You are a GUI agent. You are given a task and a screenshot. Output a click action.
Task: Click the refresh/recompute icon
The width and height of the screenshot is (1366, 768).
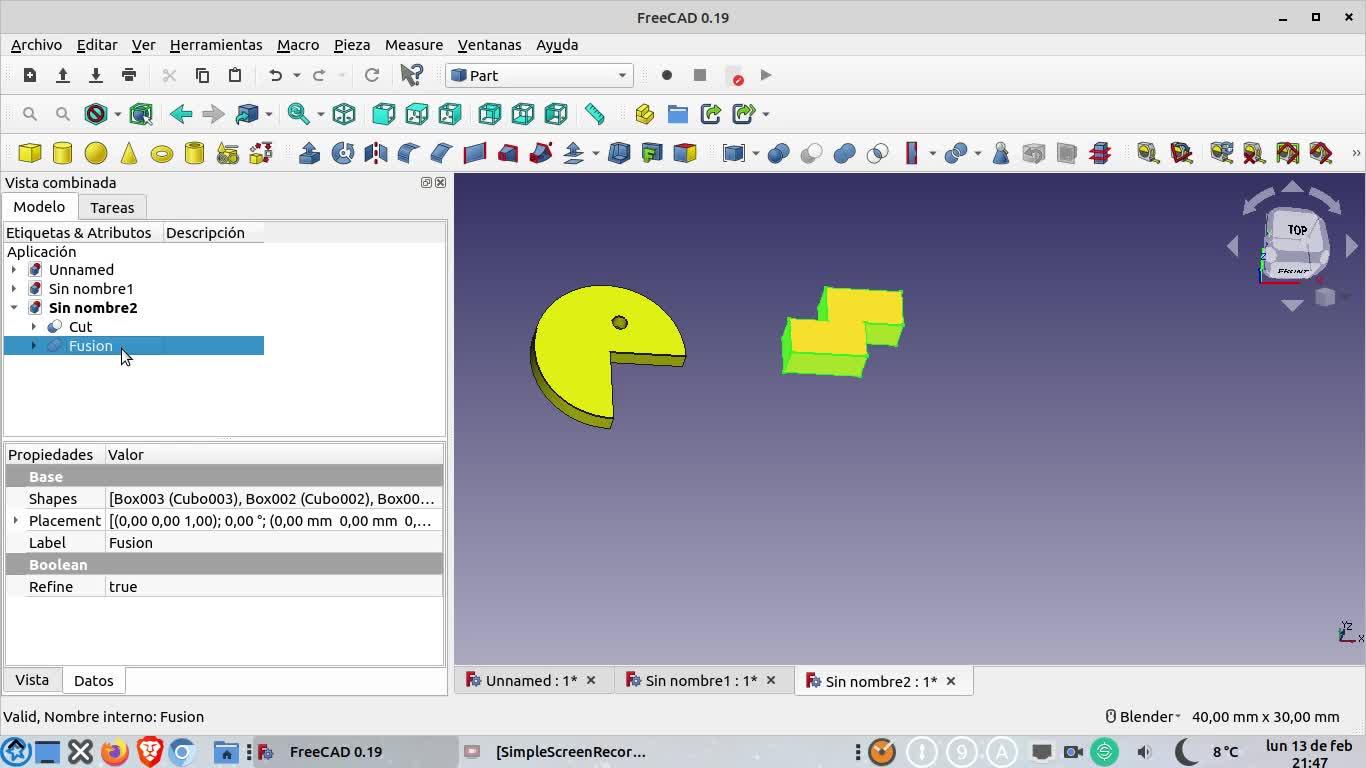point(372,75)
